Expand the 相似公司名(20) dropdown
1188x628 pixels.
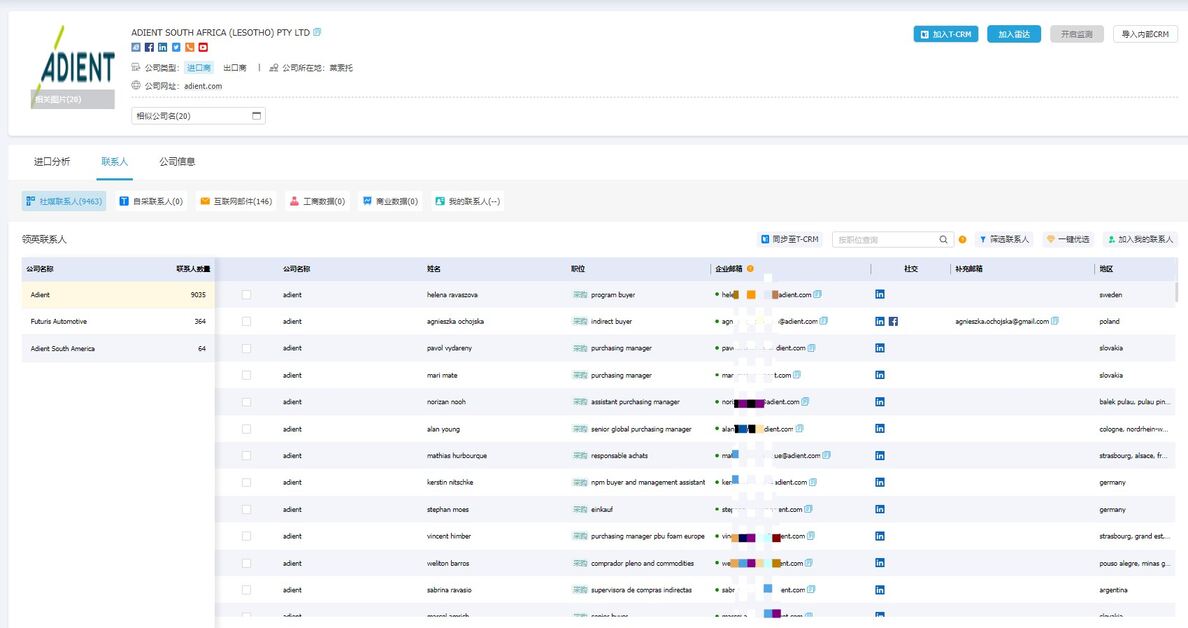[198, 116]
